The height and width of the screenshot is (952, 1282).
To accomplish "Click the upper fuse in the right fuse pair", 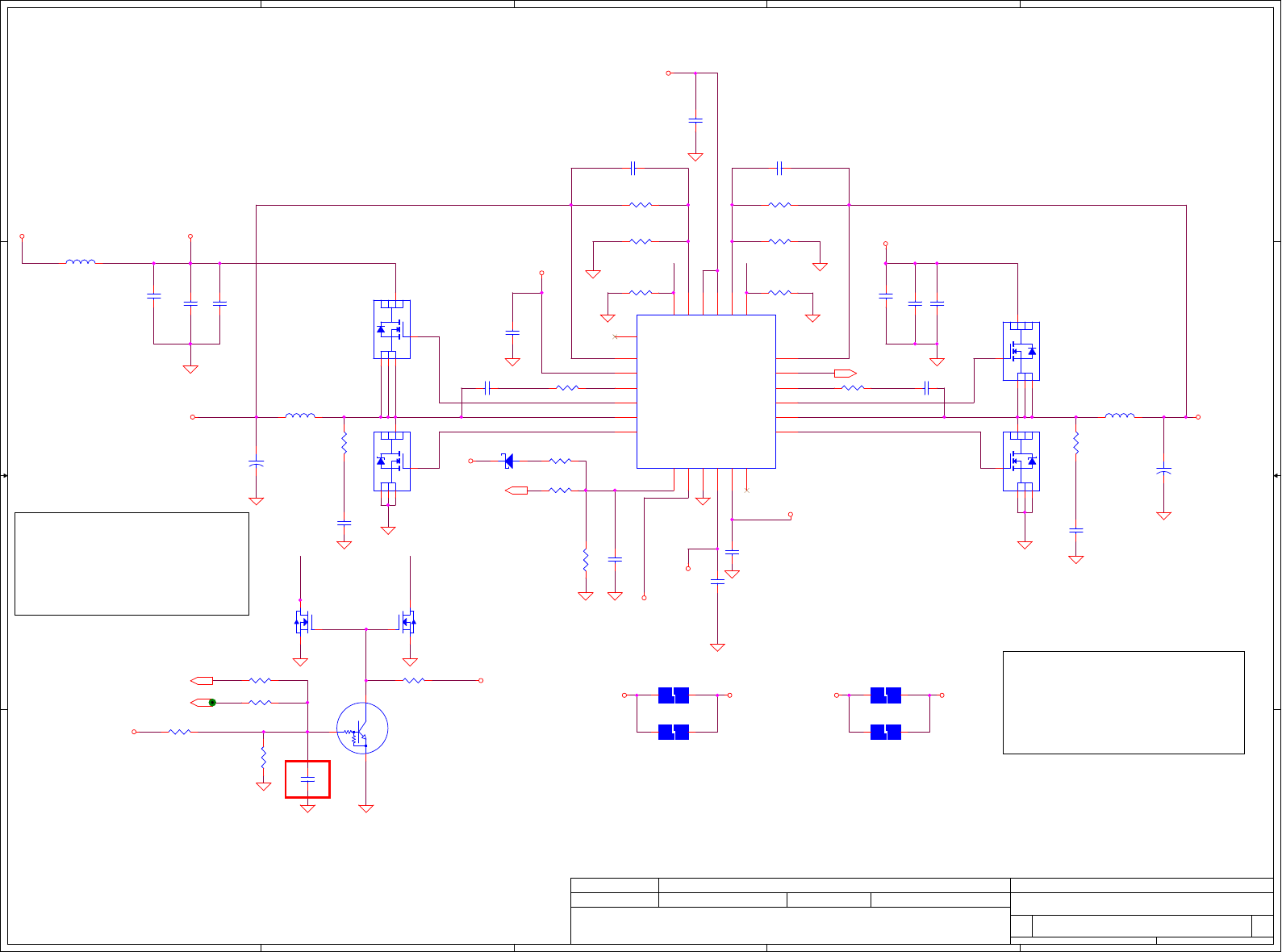I will [x=886, y=695].
